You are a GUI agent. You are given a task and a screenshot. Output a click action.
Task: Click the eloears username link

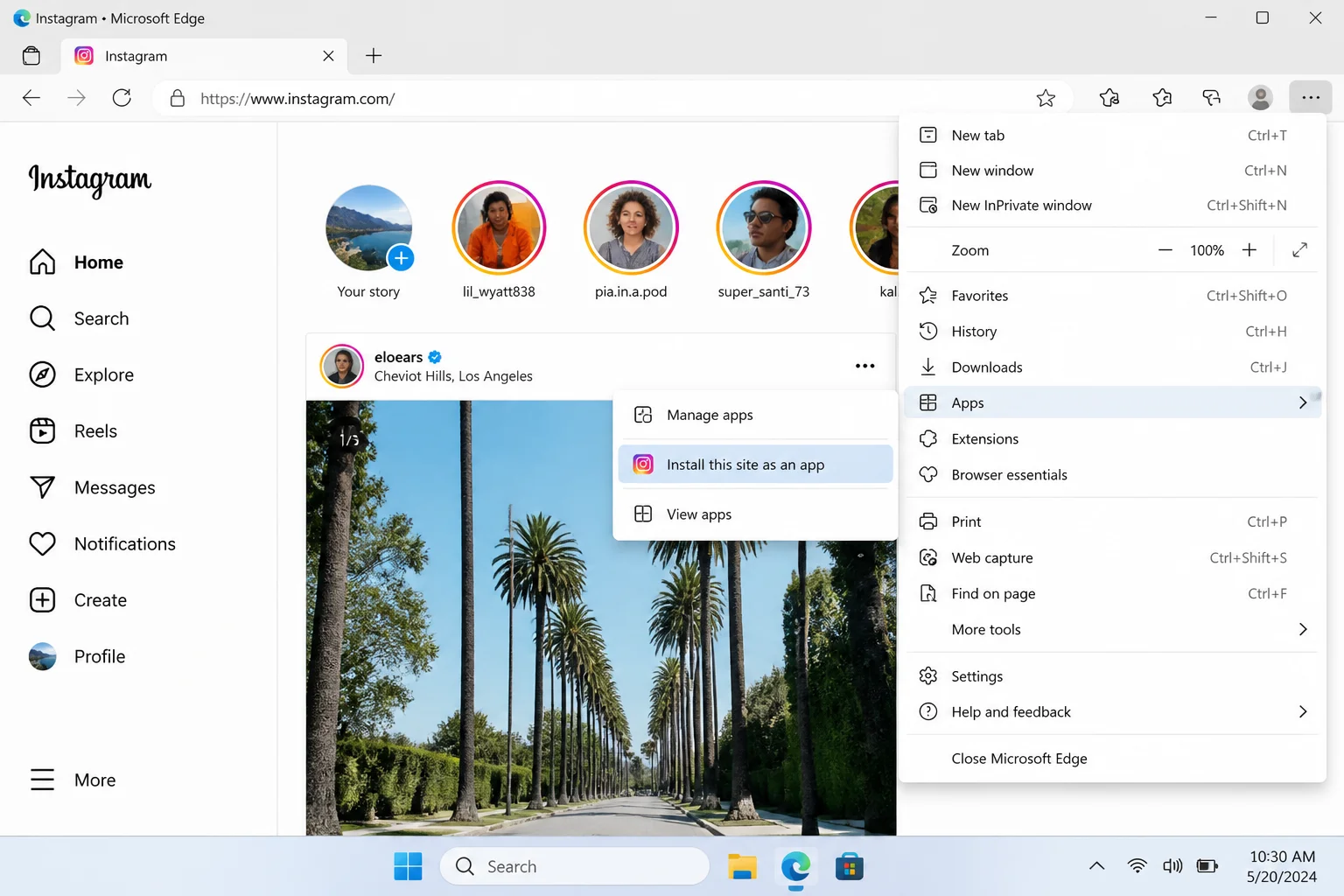pyautogui.click(x=398, y=357)
